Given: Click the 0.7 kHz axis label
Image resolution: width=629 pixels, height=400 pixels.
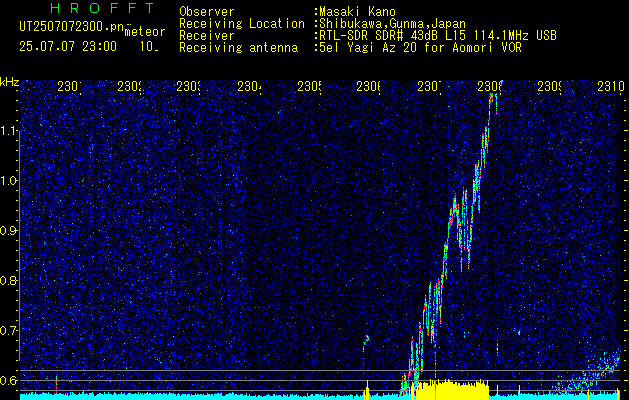Looking at the screenshot, I should pyautogui.click(x=9, y=331).
